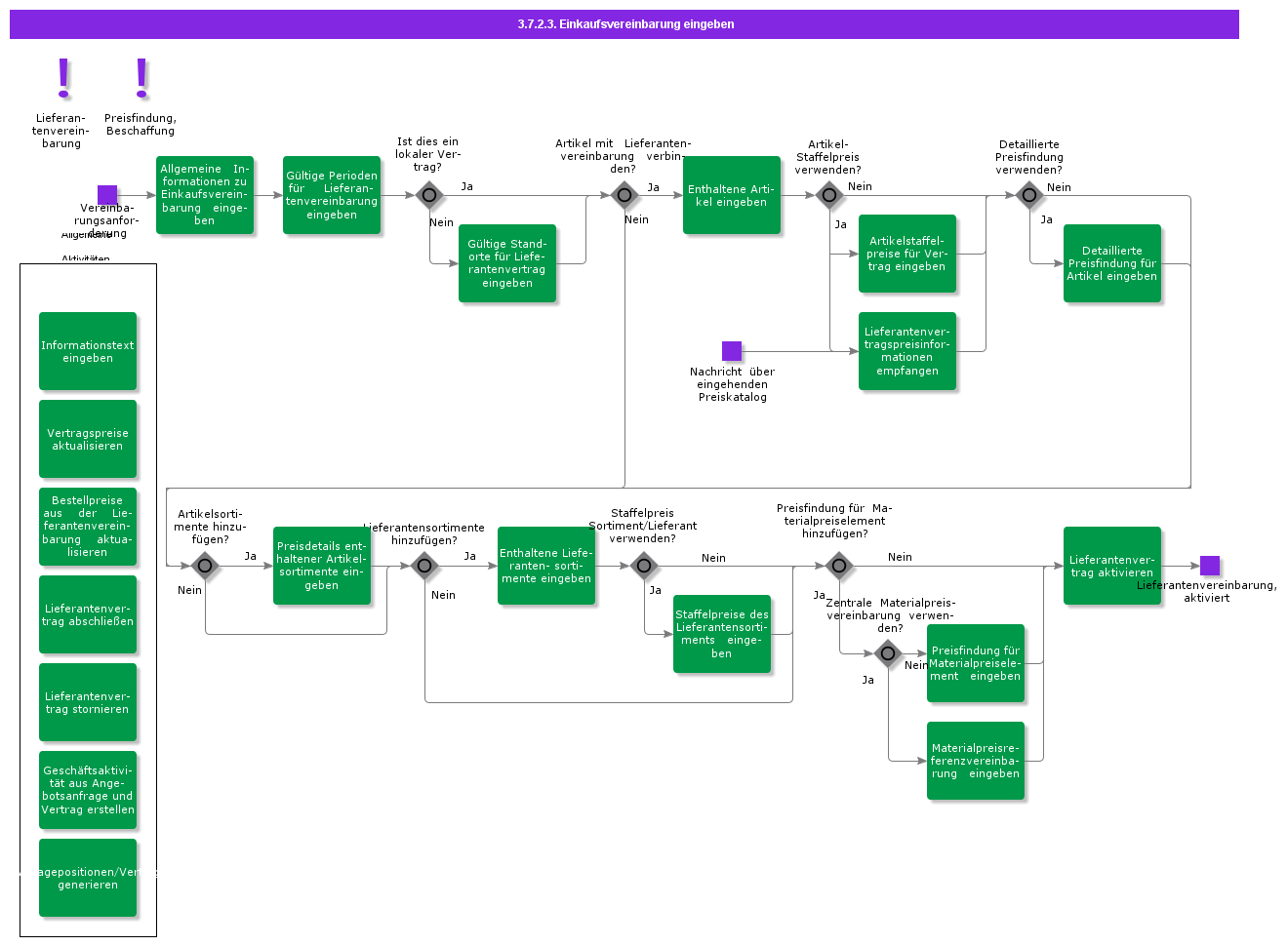Select the 'Vertragspreise aktualisieren' activity box

88,439
